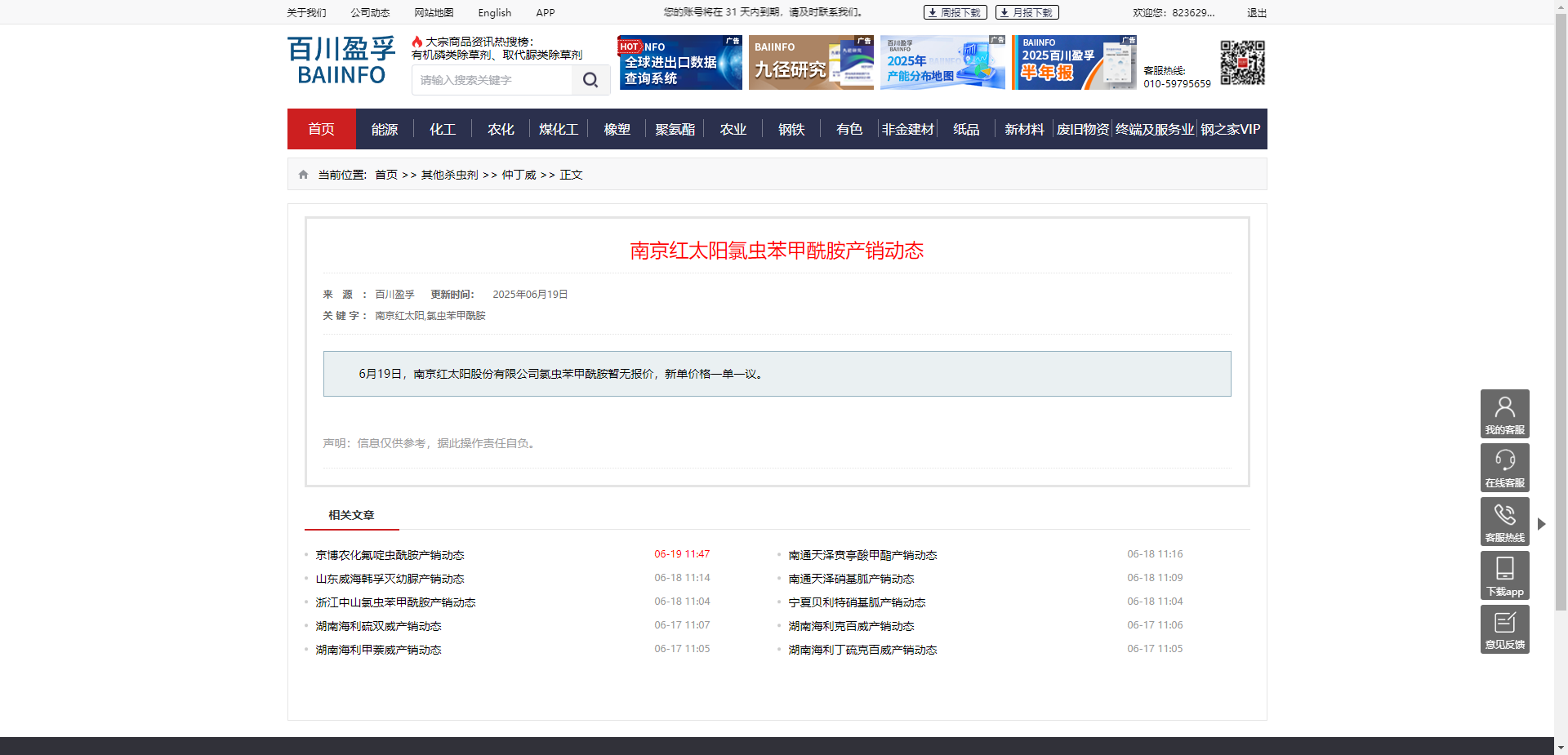Click 退出 to log out
The image size is (1568, 755).
click(1257, 12)
